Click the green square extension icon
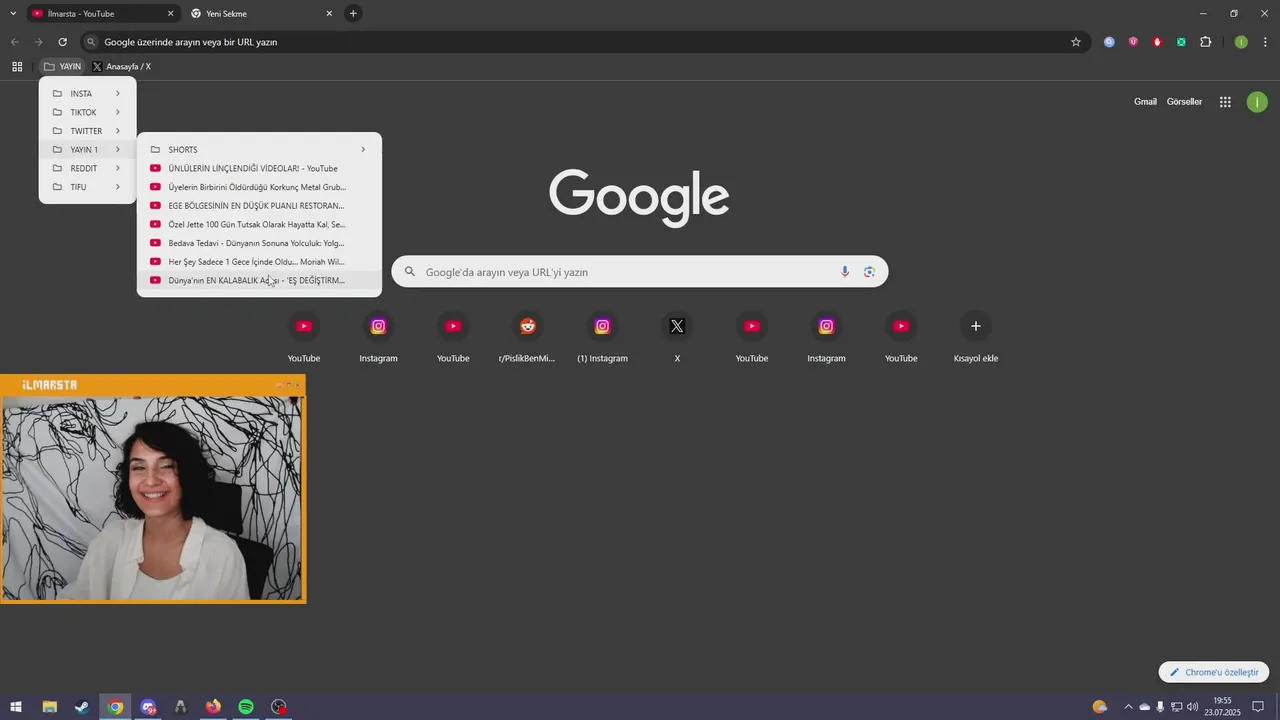The image size is (1280, 720). click(x=1181, y=42)
